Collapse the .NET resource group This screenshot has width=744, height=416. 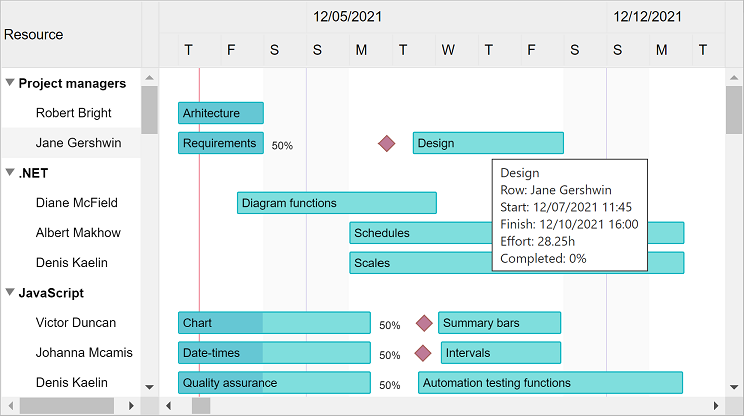[10, 173]
